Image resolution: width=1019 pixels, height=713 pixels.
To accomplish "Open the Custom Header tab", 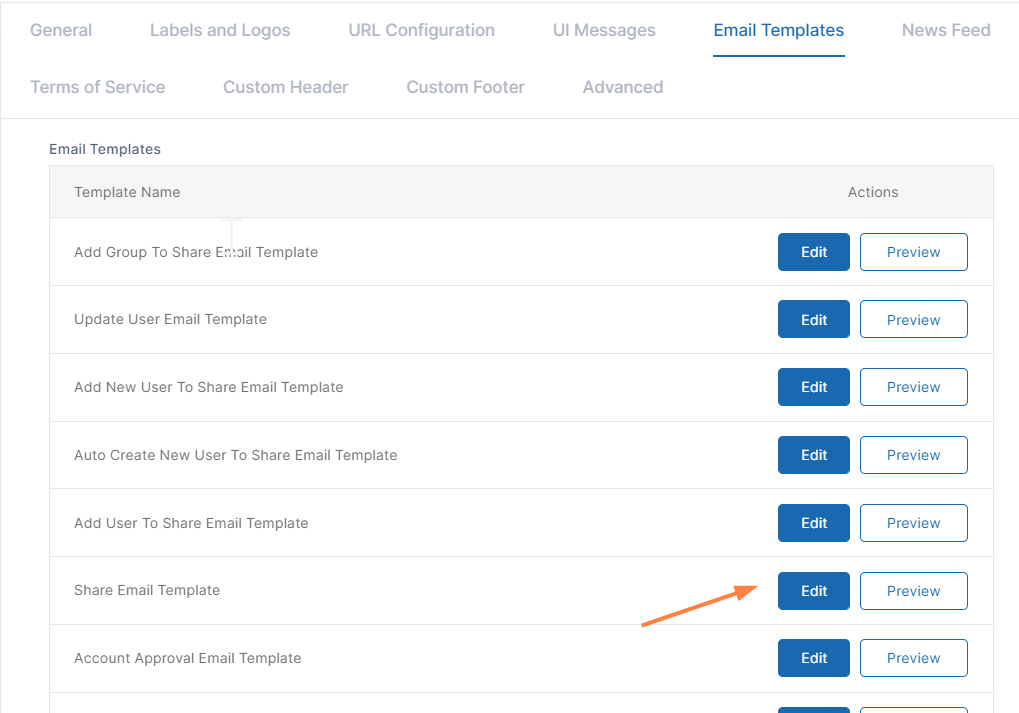I will click(x=286, y=87).
